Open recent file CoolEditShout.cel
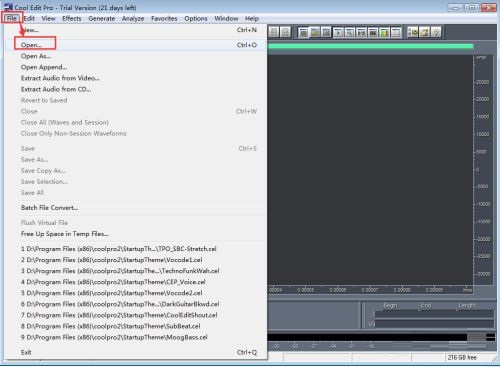This screenshot has width=500, height=367. pos(136,315)
